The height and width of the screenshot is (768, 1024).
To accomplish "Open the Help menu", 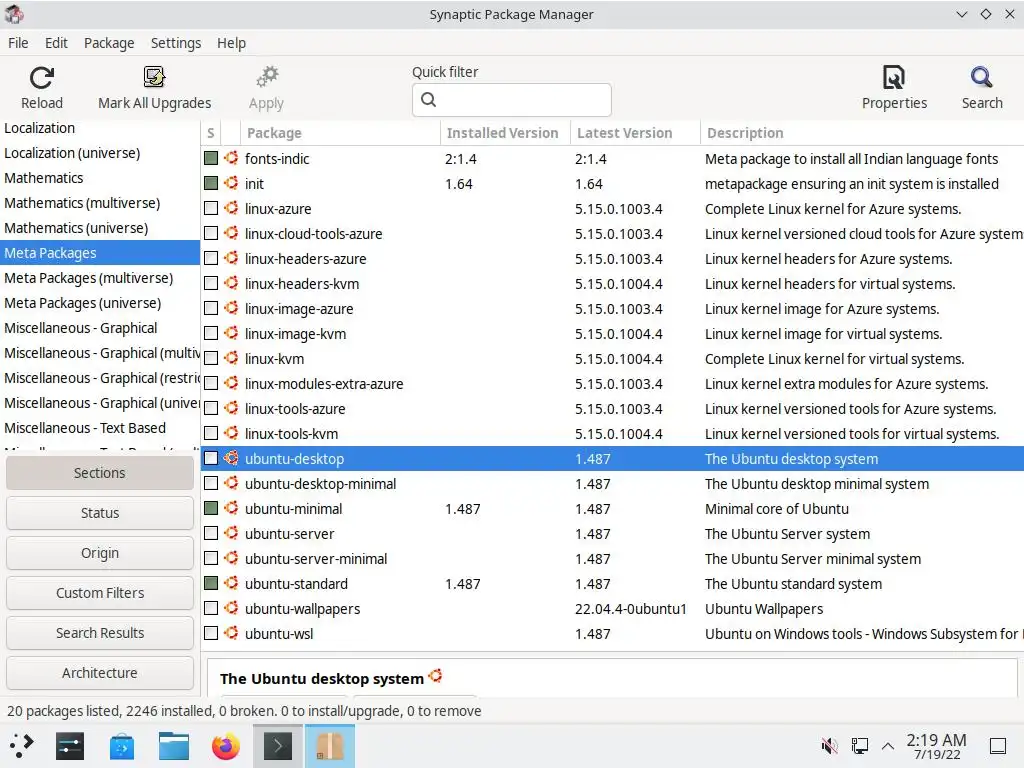I will (x=231, y=43).
